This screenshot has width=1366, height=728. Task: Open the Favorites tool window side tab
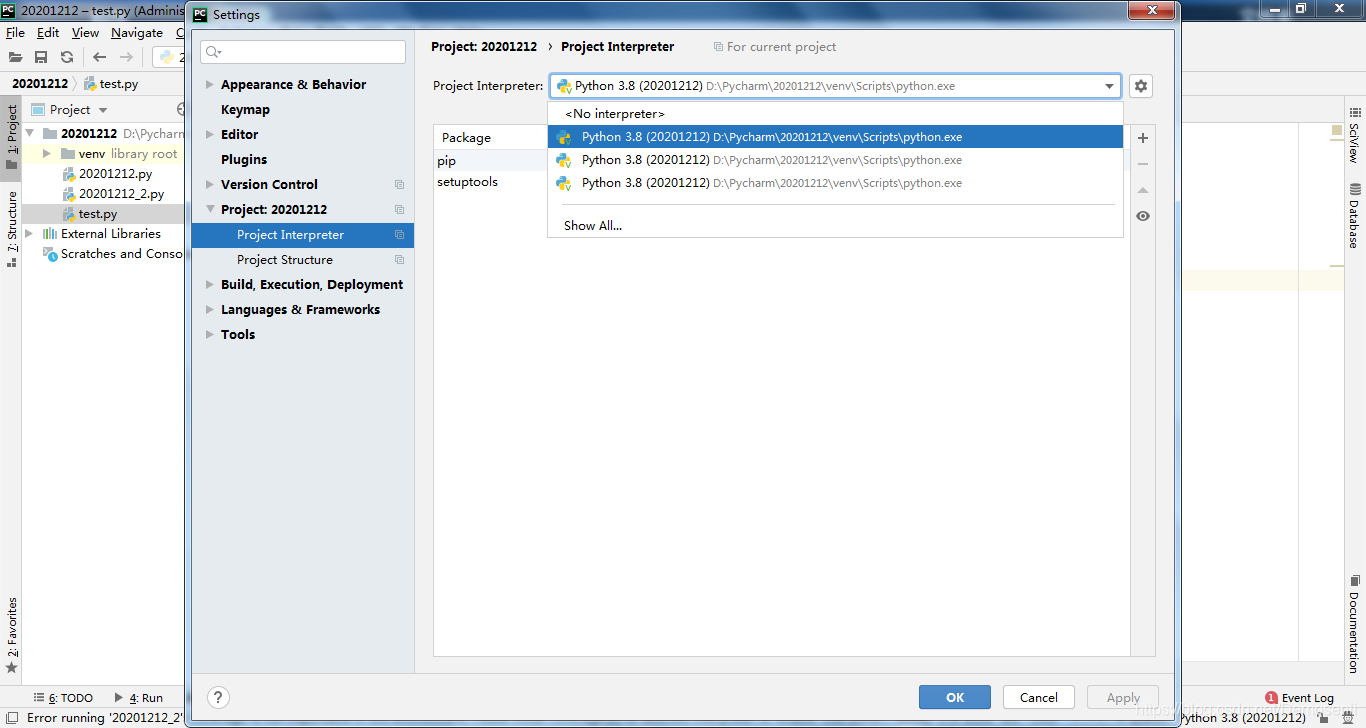tap(11, 634)
